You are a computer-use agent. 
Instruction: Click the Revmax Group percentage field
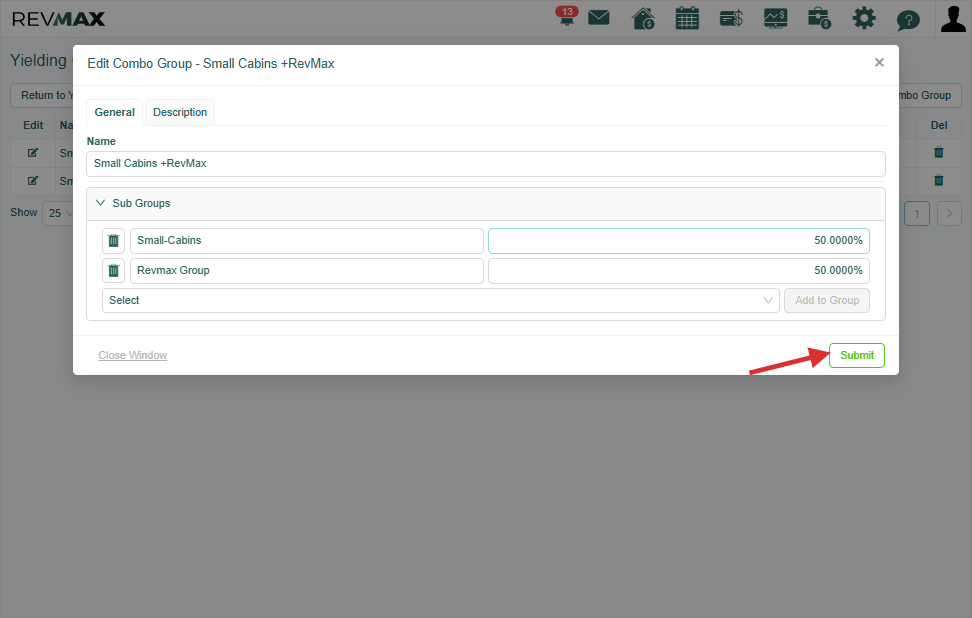(679, 271)
